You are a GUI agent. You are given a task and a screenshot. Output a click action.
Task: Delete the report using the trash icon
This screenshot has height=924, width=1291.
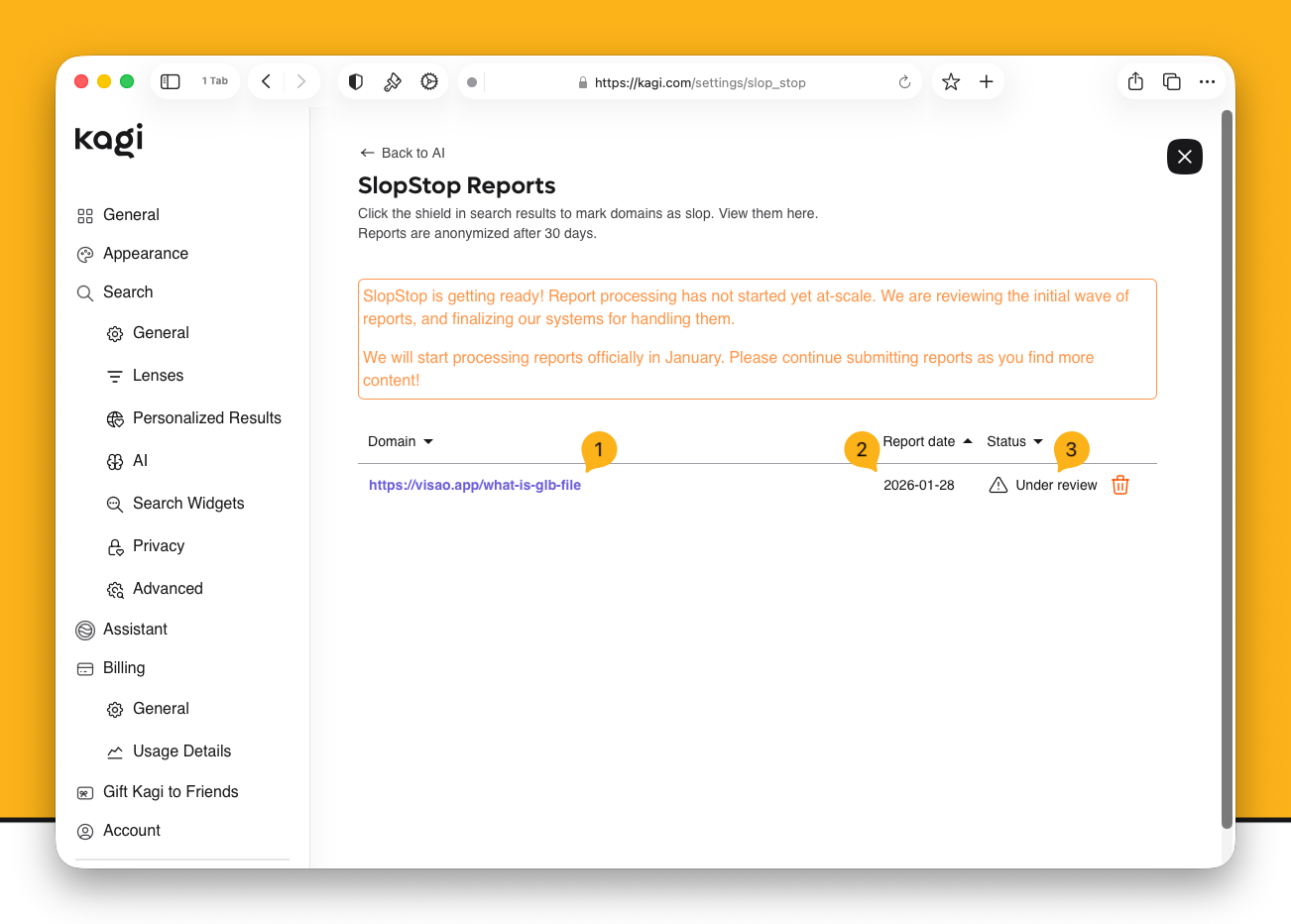tap(1120, 485)
